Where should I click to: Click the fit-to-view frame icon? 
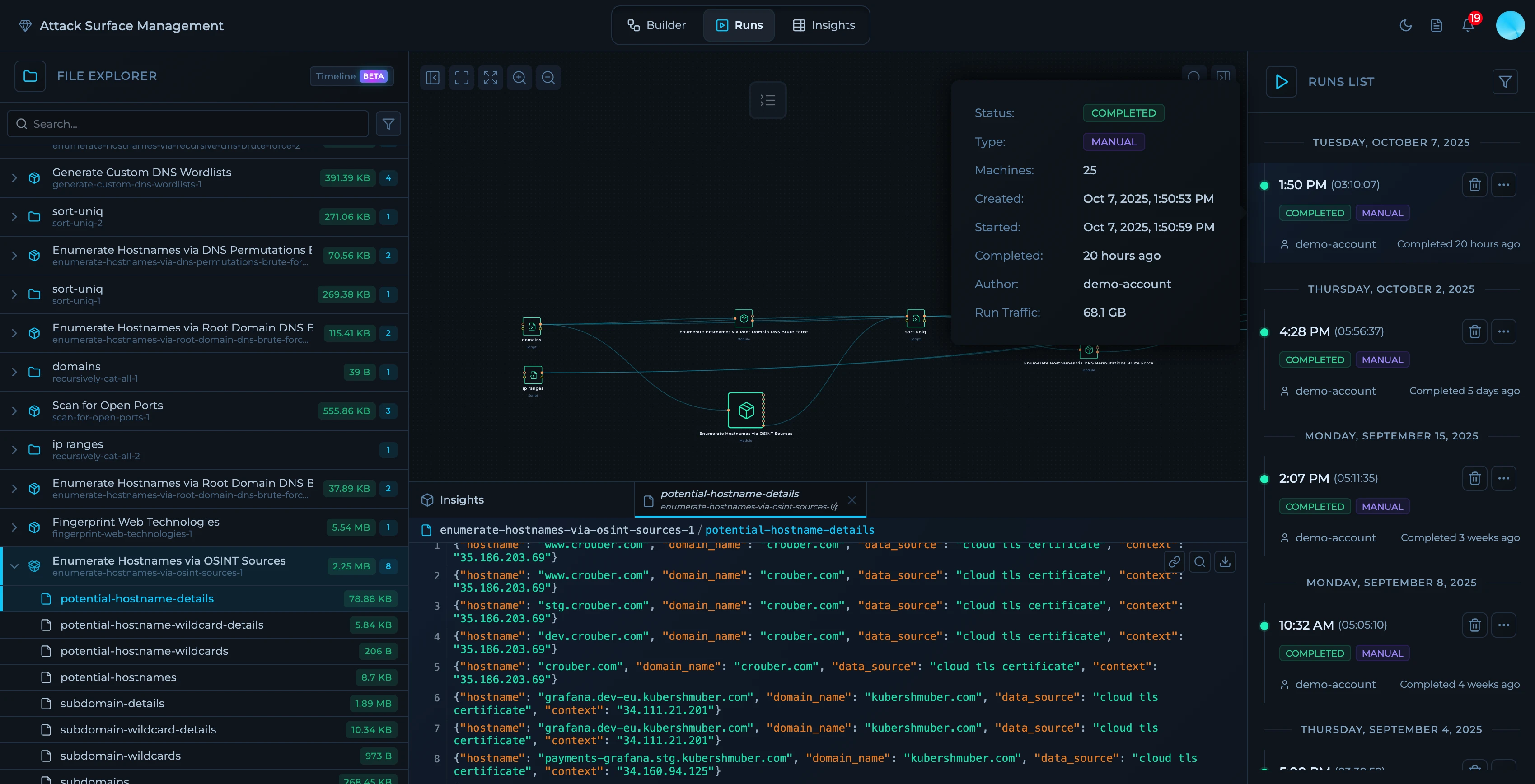click(x=461, y=77)
